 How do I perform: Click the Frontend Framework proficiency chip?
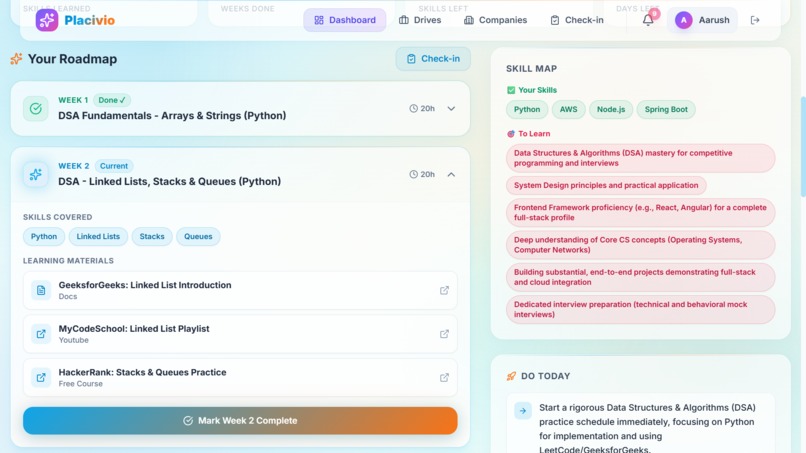point(640,212)
